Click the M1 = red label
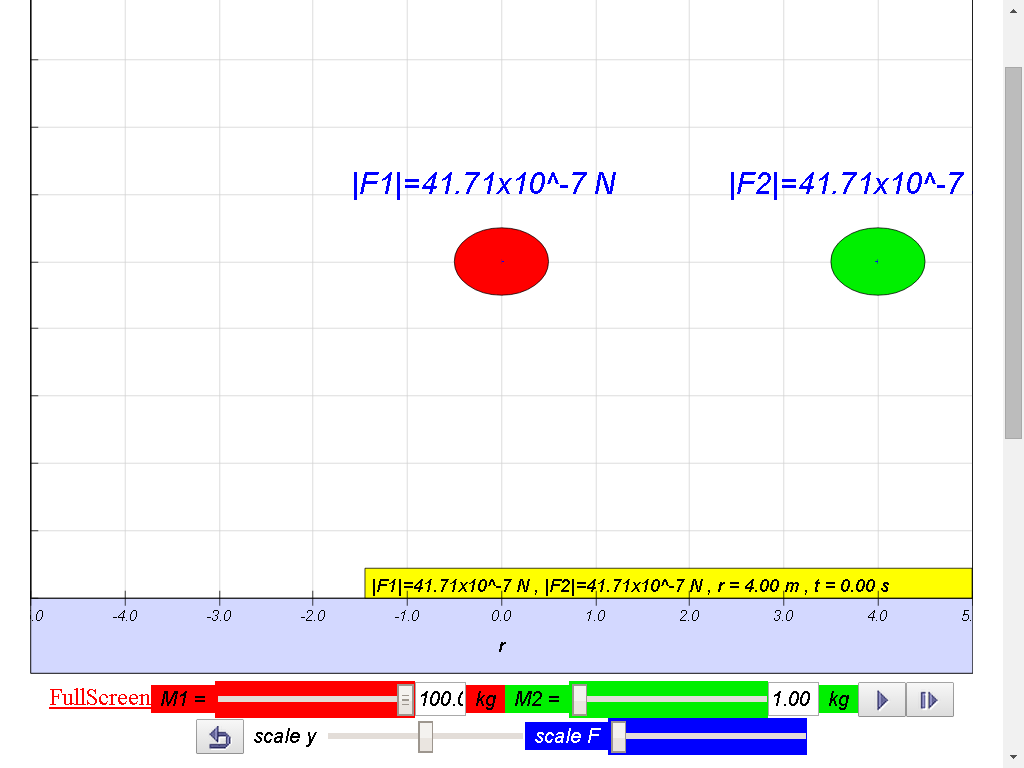Image resolution: width=1024 pixels, height=768 pixels. 183,699
